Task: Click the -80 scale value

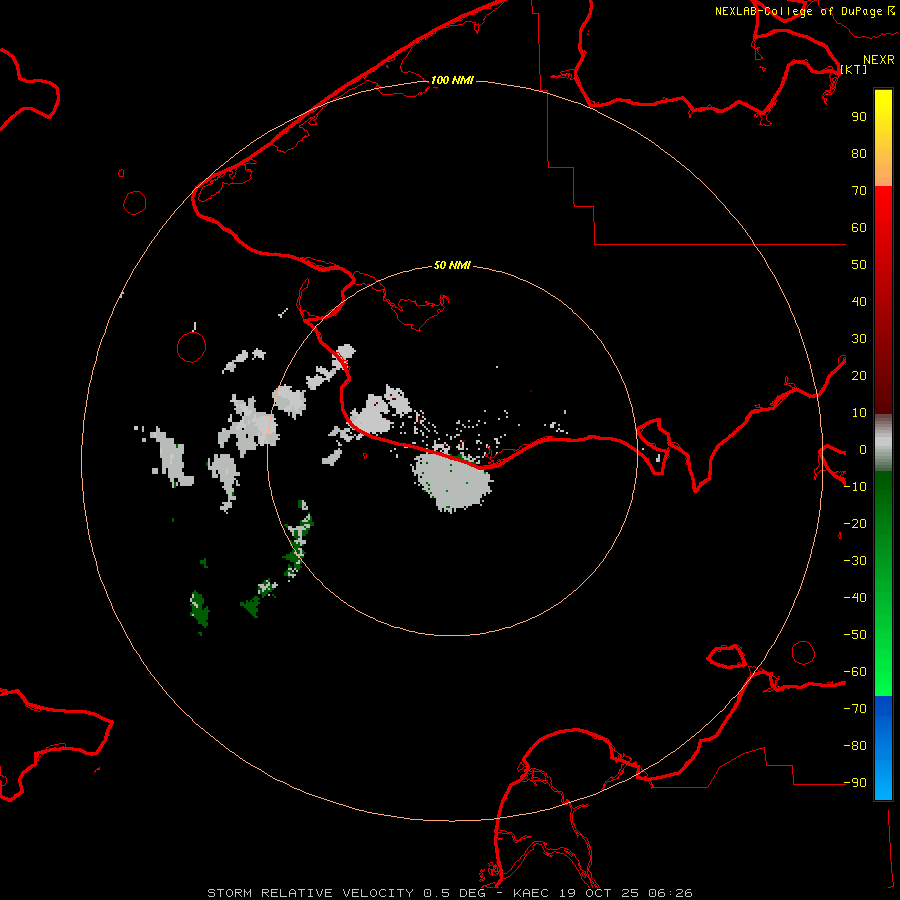Action: pos(855,746)
